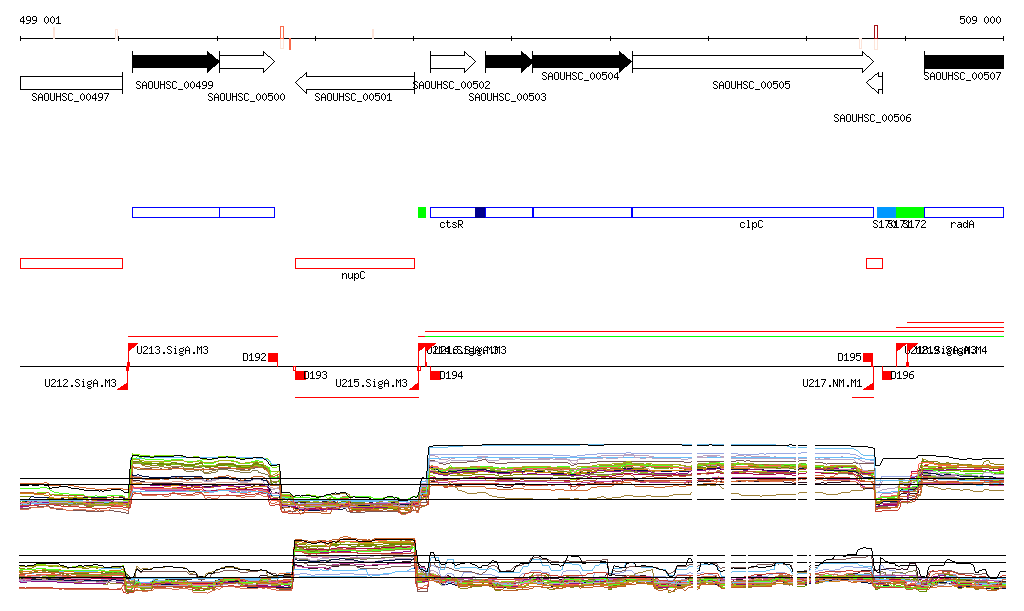Image resolution: width=1024 pixels, height=611 pixels.
Task: Click the red nupC segment box
Action: pos(354,263)
